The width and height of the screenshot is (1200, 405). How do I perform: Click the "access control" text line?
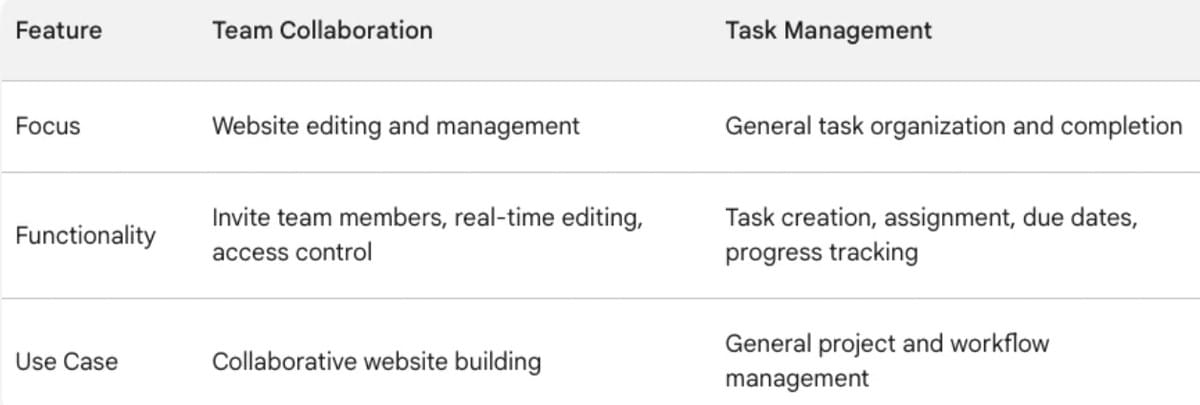click(291, 252)
